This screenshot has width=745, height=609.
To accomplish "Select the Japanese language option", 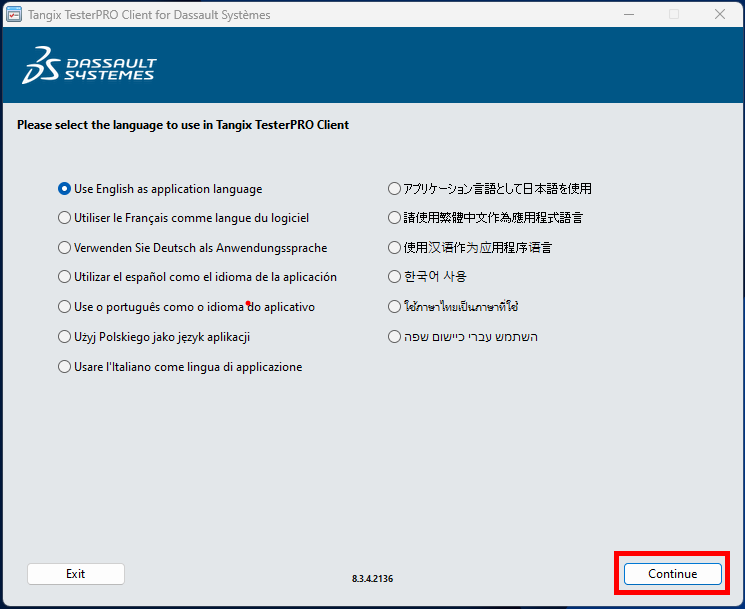I will [394, 188].
